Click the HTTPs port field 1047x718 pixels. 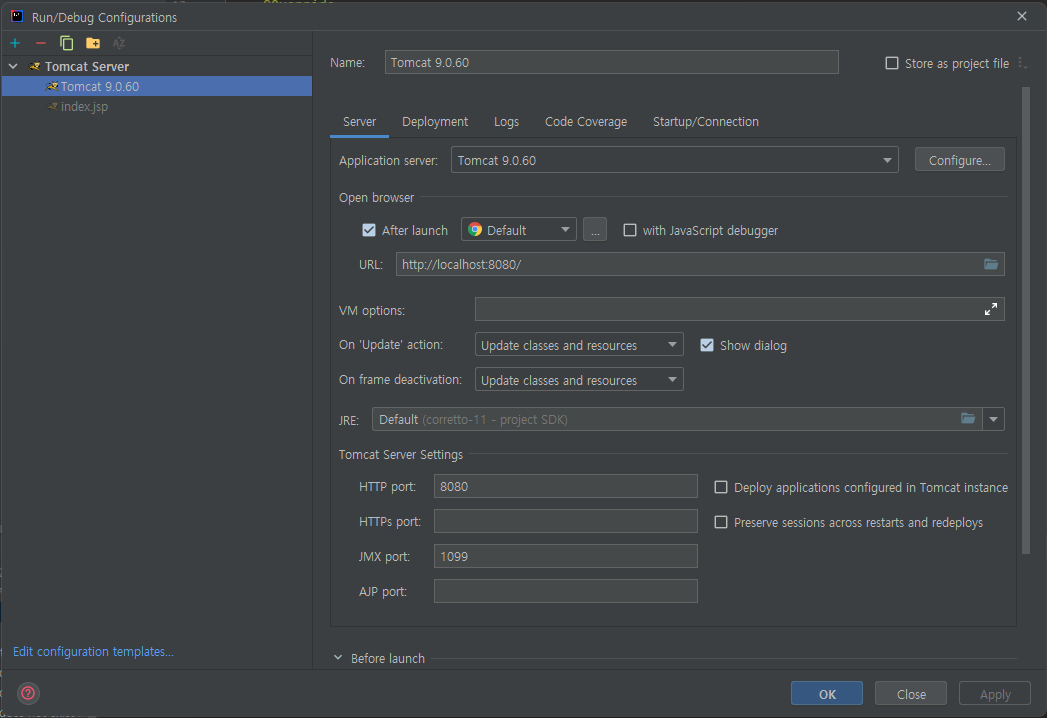pos(566,521)
